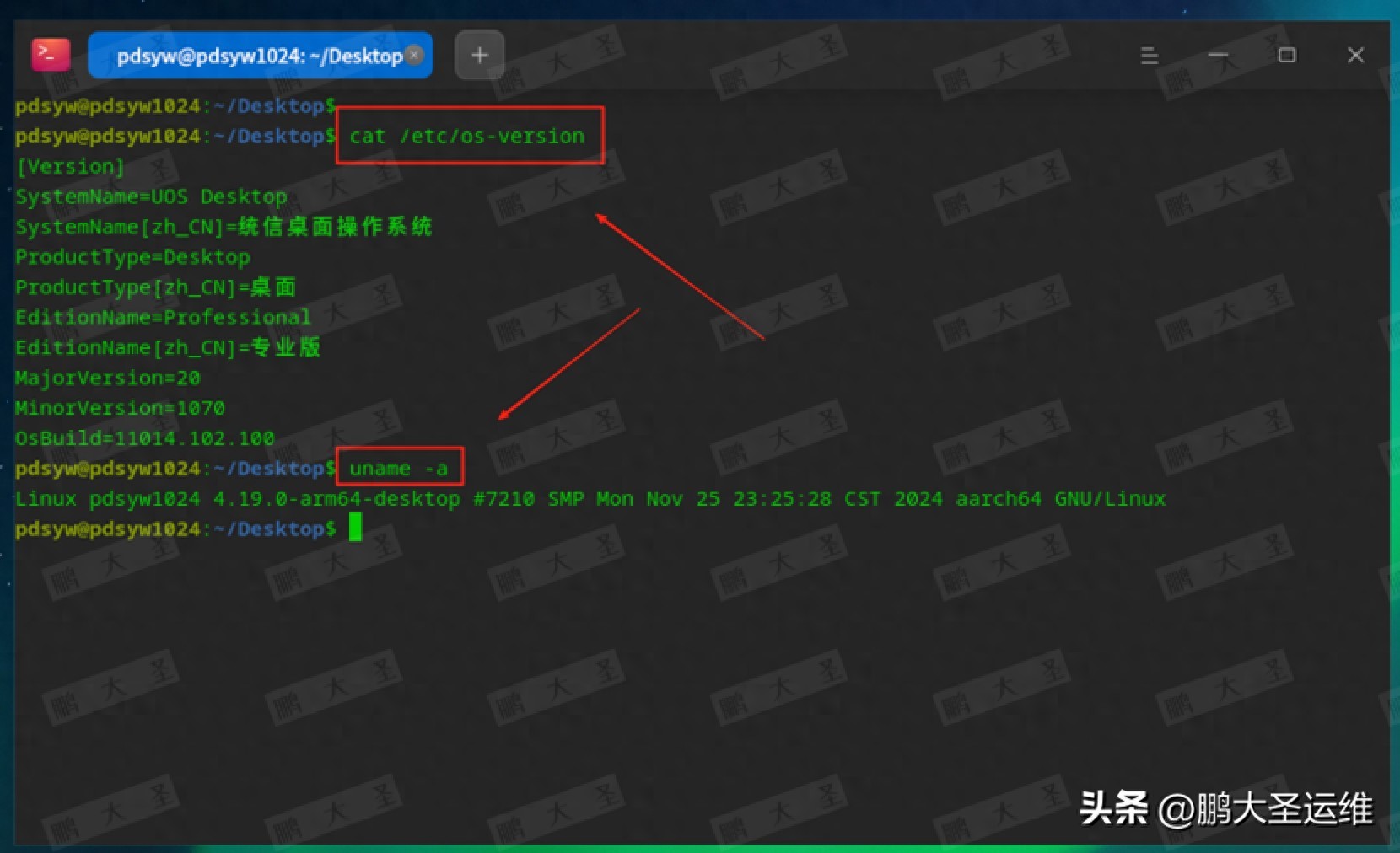
Task: Click the MajorVersion=20 output line
Action: coord(107,378)
